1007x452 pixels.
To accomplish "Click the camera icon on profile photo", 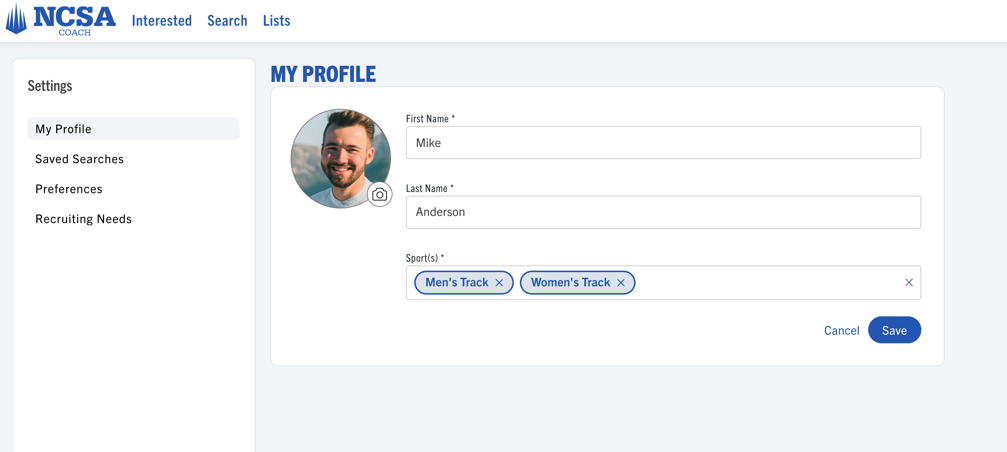I will pyautogui.click(x=380, y=195).
